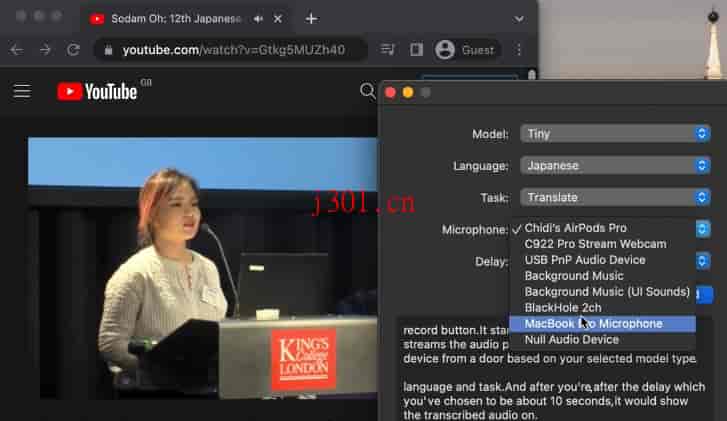The image size is (727, 421).
Task: Open the media control icon in toolbar
Action: pos(388,50)
